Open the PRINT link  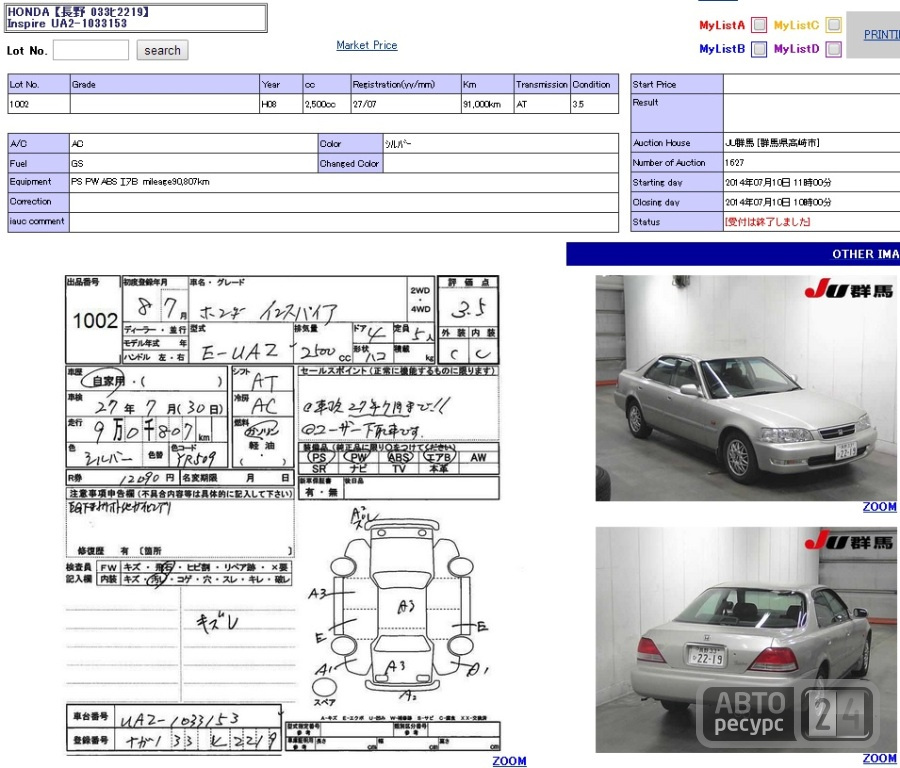tap(882, 34)
